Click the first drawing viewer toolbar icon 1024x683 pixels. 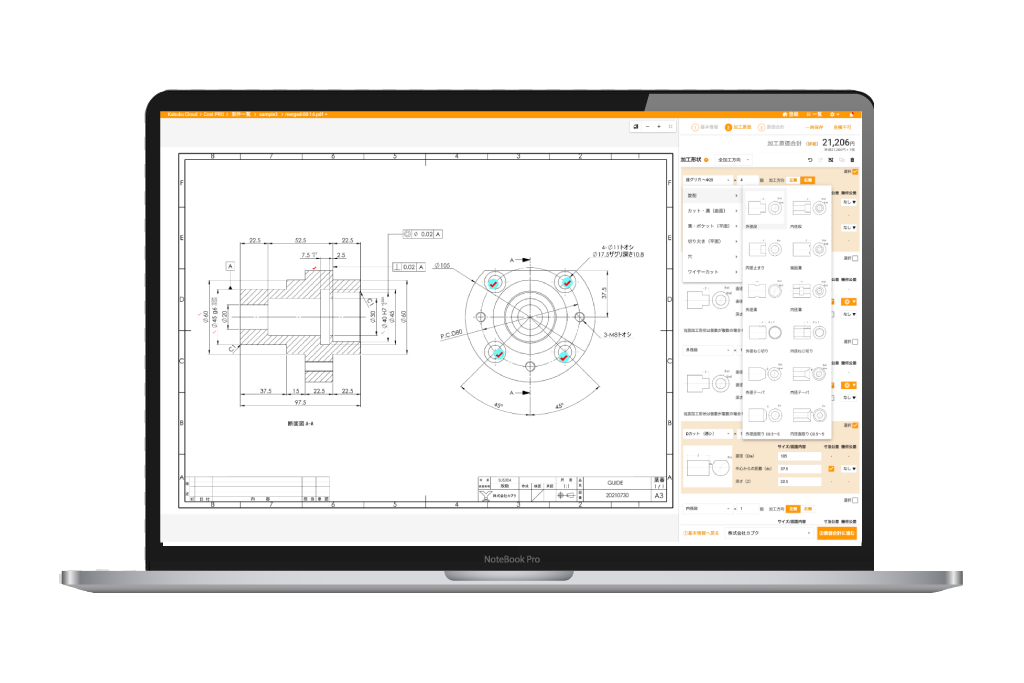pos(635,126)
